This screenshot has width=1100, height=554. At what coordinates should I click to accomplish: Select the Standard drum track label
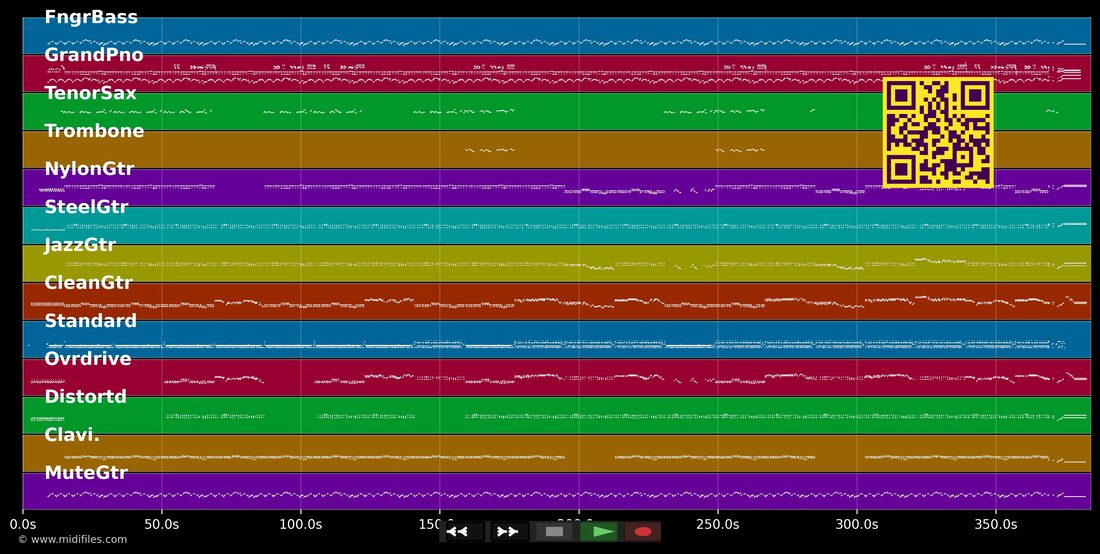90,320
